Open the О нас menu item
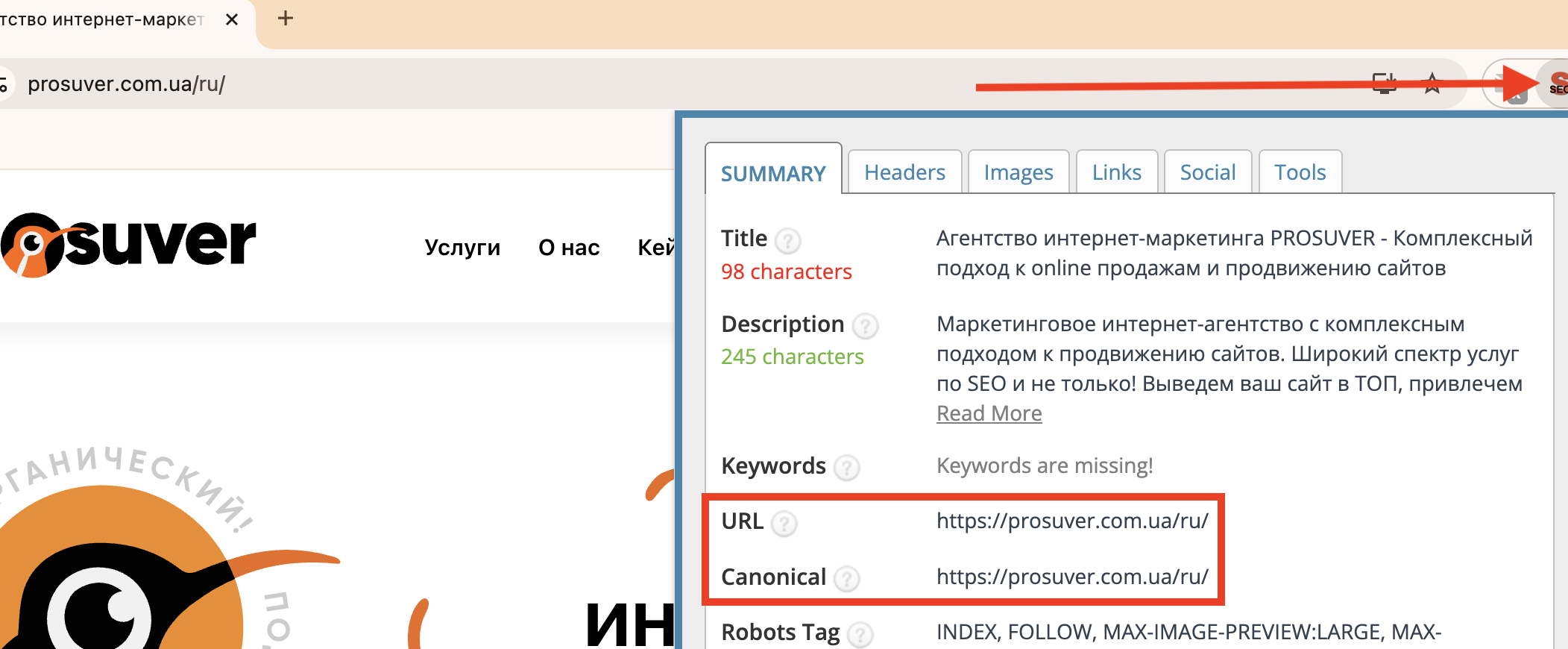Viewport: 1568px width, 649px height. pyautogui.click(x=569, y=247)
